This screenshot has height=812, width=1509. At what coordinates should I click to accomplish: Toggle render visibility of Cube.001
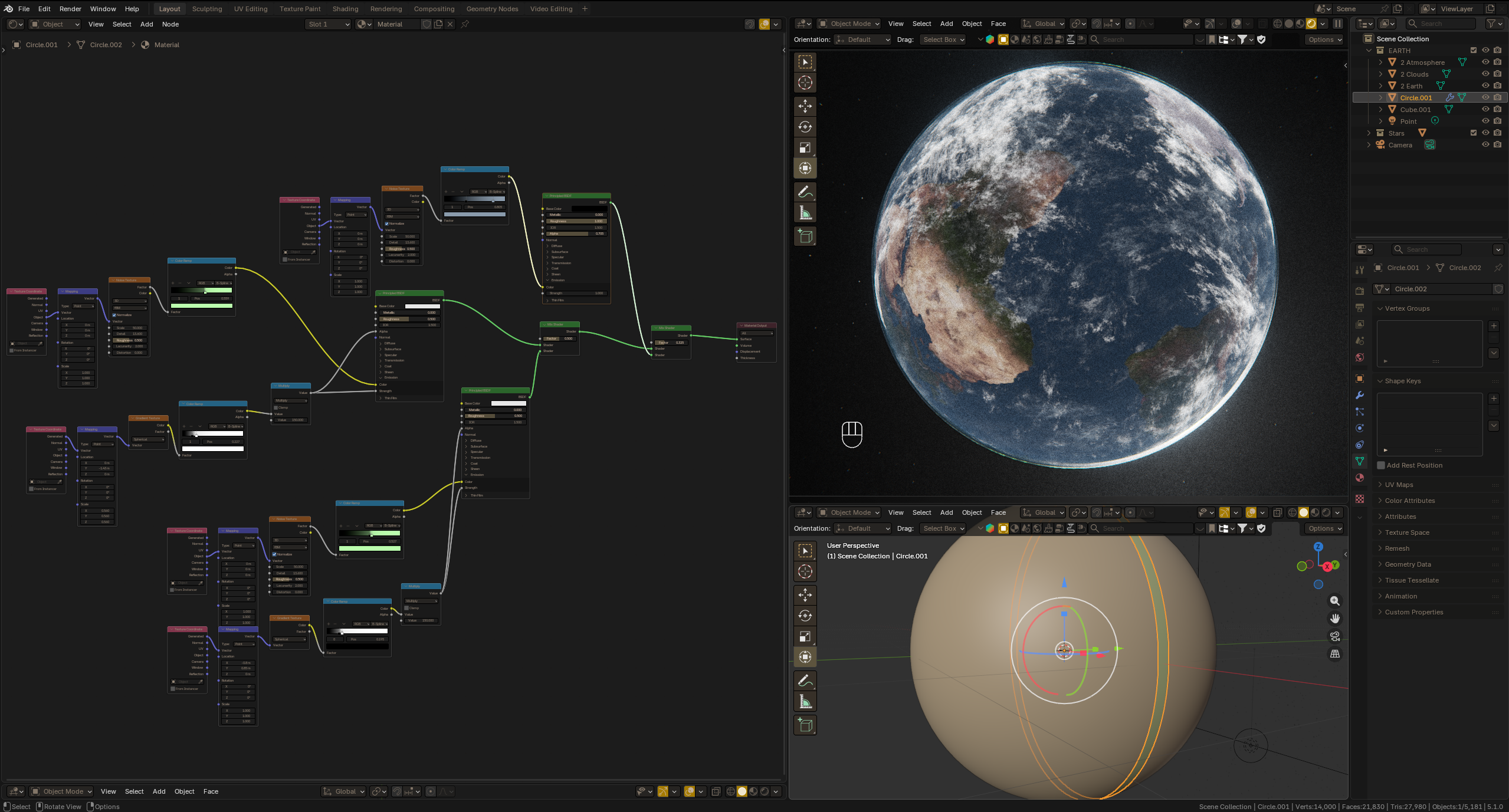tap(1497, 109)
